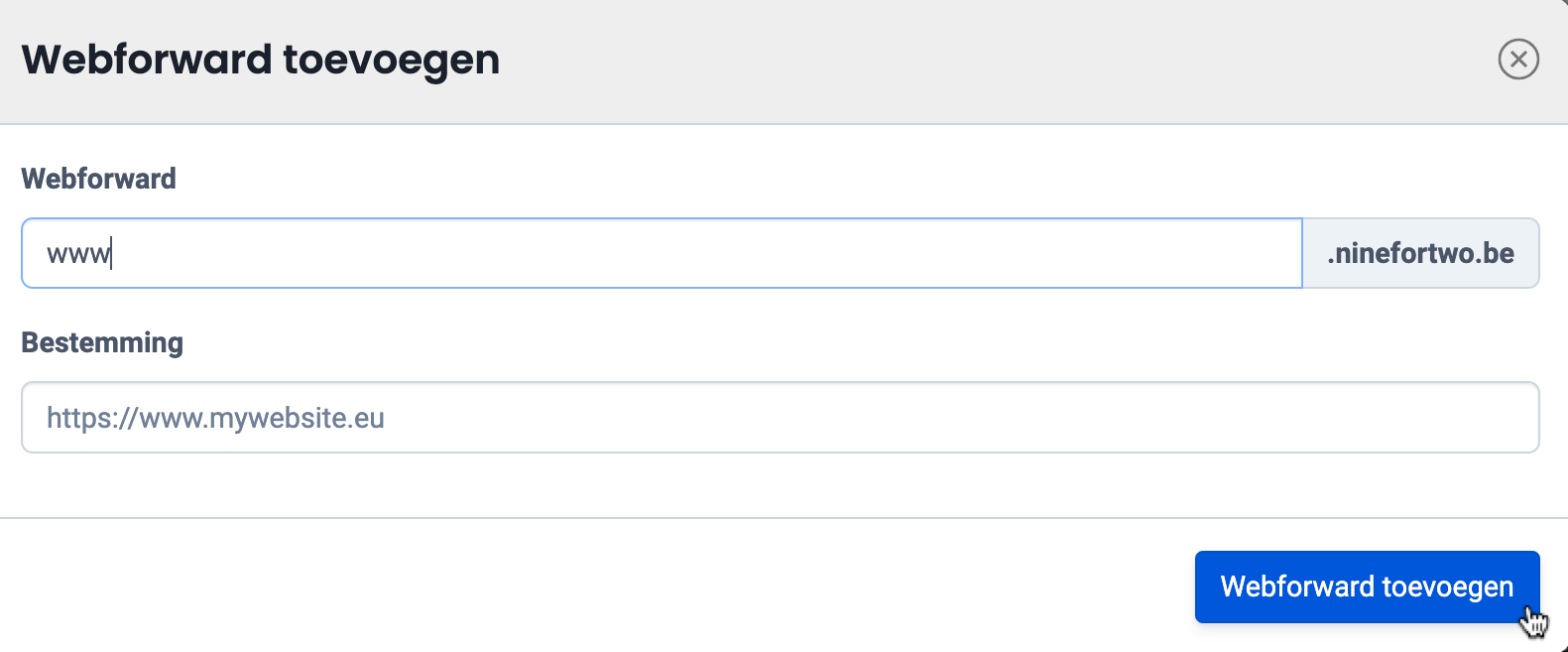Submit the form to add the webforward
This screenshot has height=652, width=1568.
1367,587
